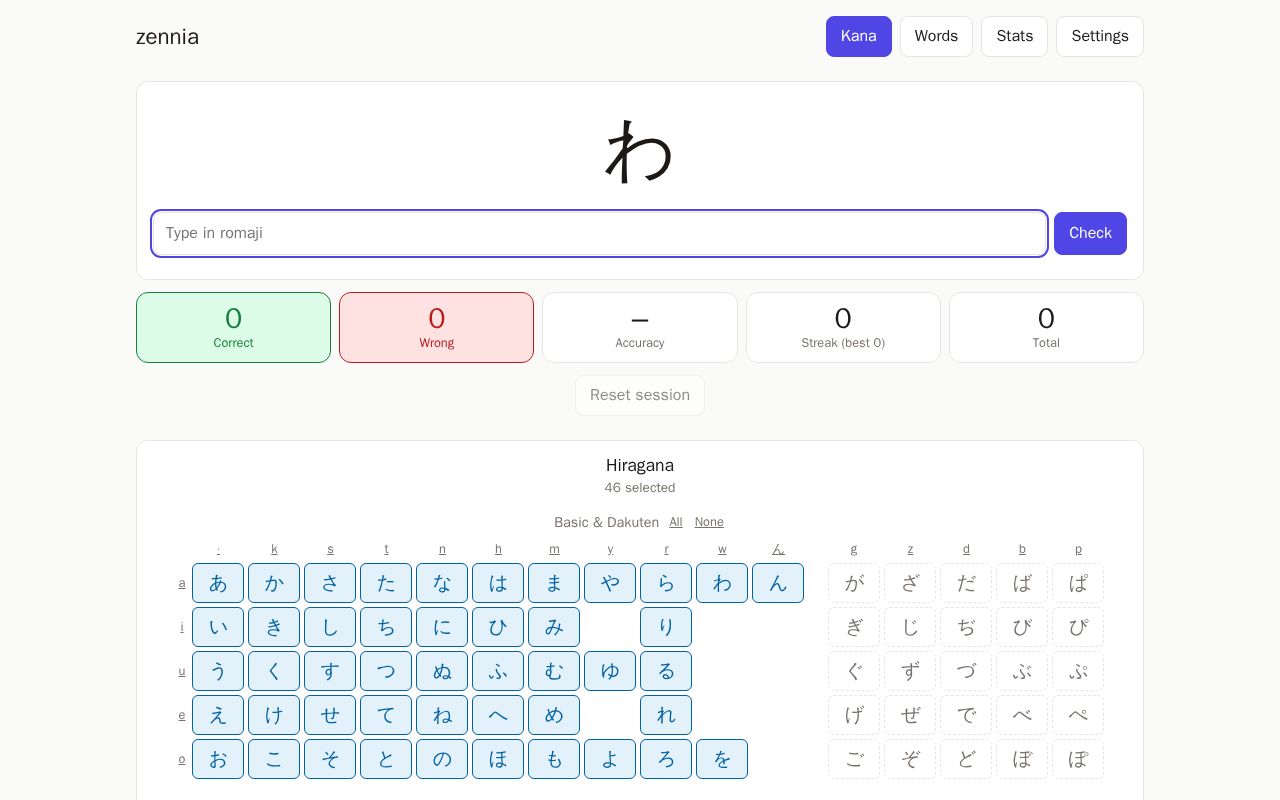Select None for kana selection
Viewport: 1280px width, 800px height.
click(x=709, y=522)
